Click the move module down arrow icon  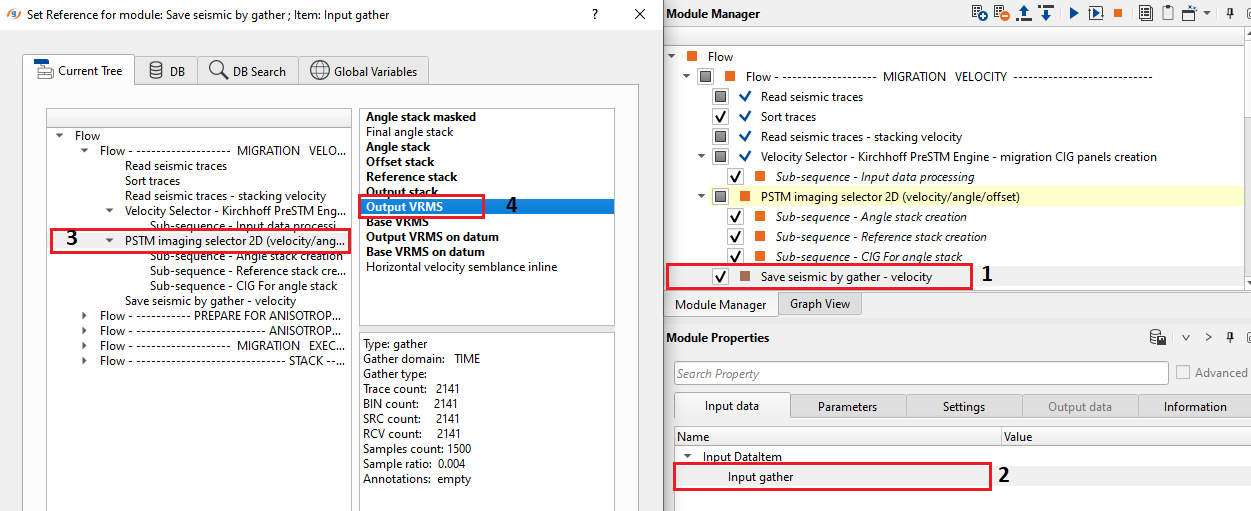point(1045,14)
